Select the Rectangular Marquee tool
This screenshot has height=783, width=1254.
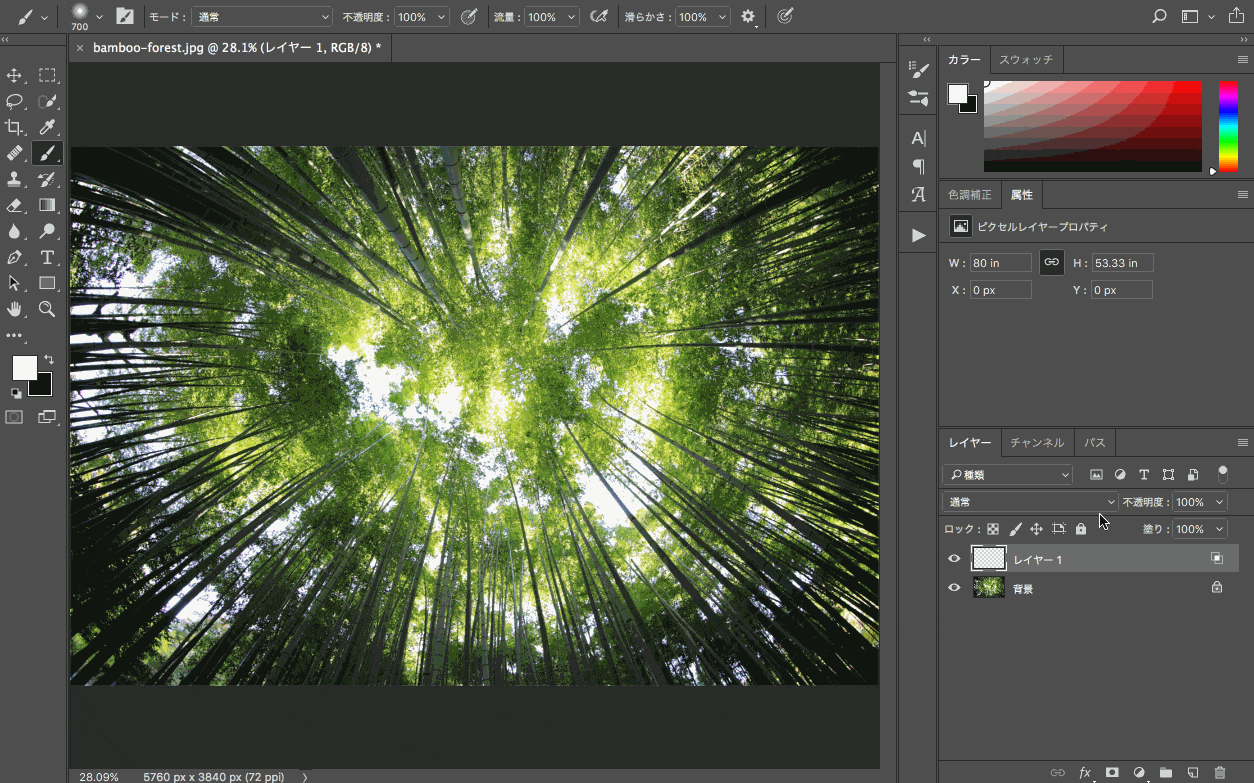point(47,75)
